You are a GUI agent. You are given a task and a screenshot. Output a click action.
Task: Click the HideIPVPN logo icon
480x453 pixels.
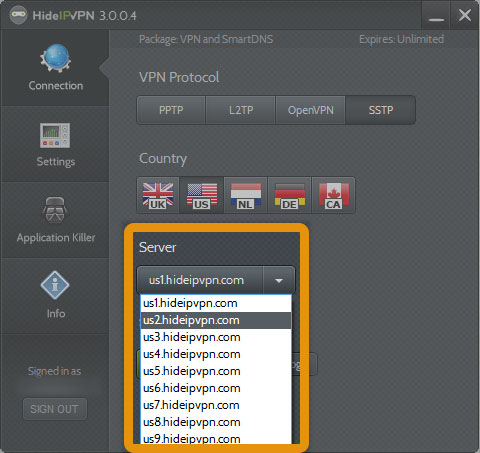[x=18, y=15]
